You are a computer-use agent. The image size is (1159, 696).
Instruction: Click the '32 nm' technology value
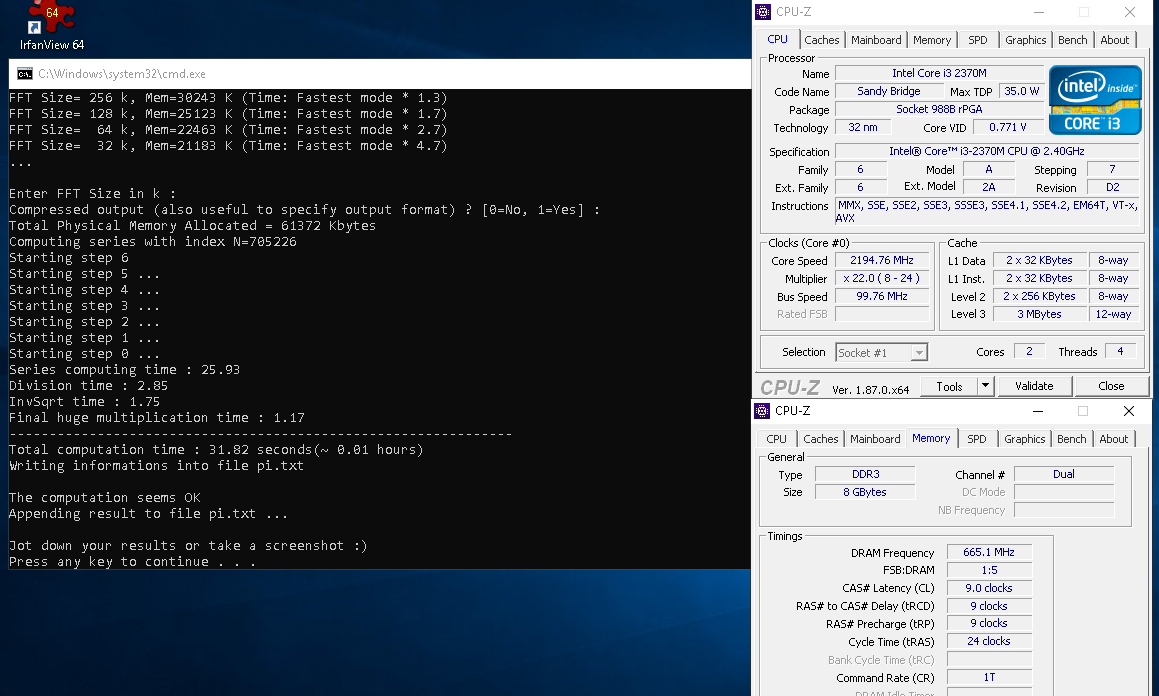point(863,127)
